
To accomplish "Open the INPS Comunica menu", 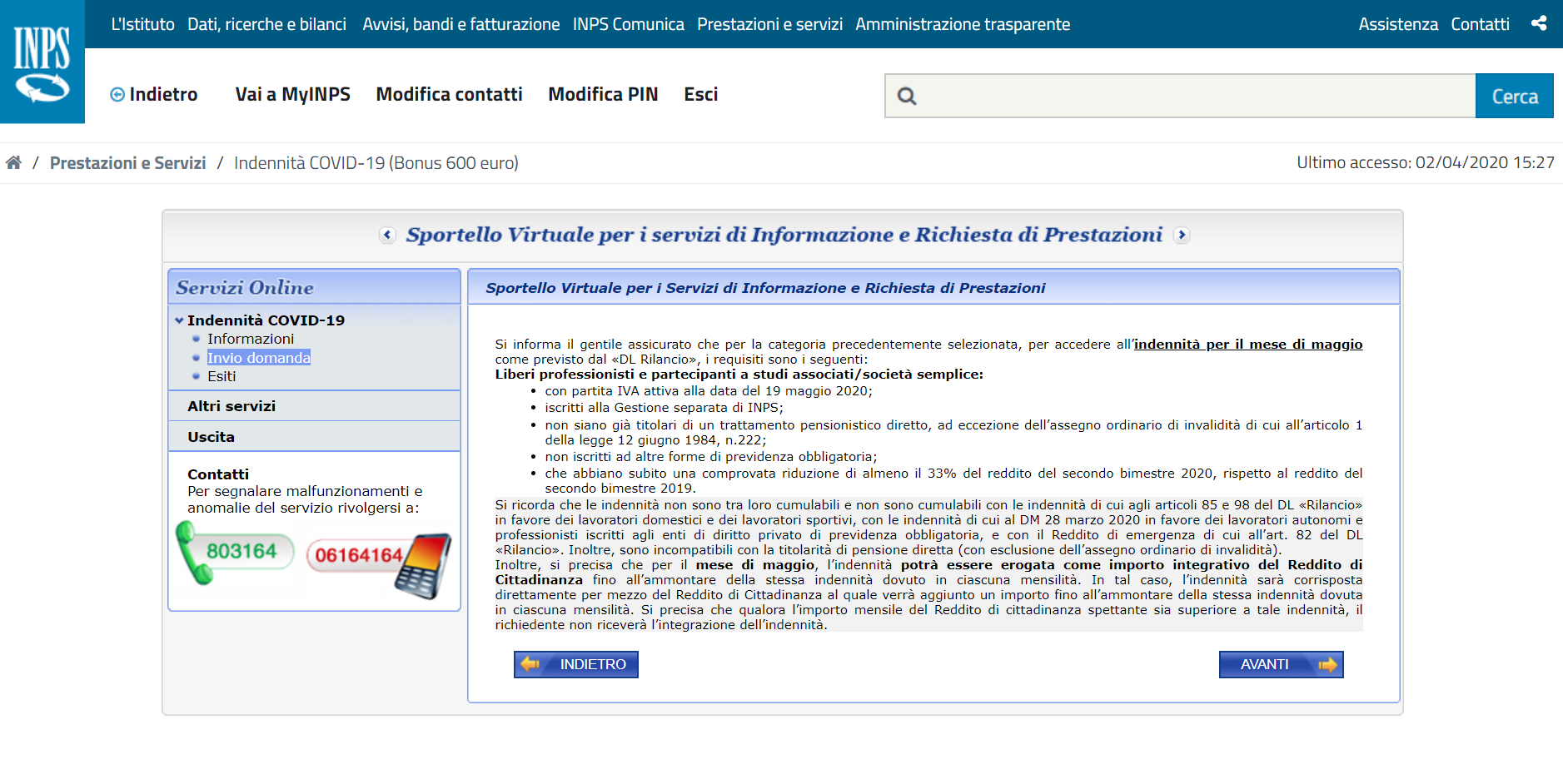I will click(629, 24).
